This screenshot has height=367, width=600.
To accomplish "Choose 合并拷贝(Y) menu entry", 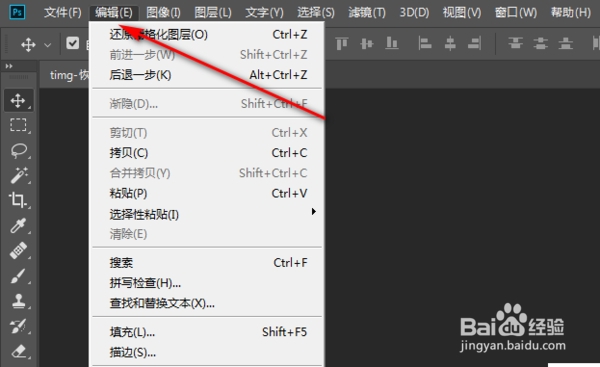I will (x=207, y=173).
